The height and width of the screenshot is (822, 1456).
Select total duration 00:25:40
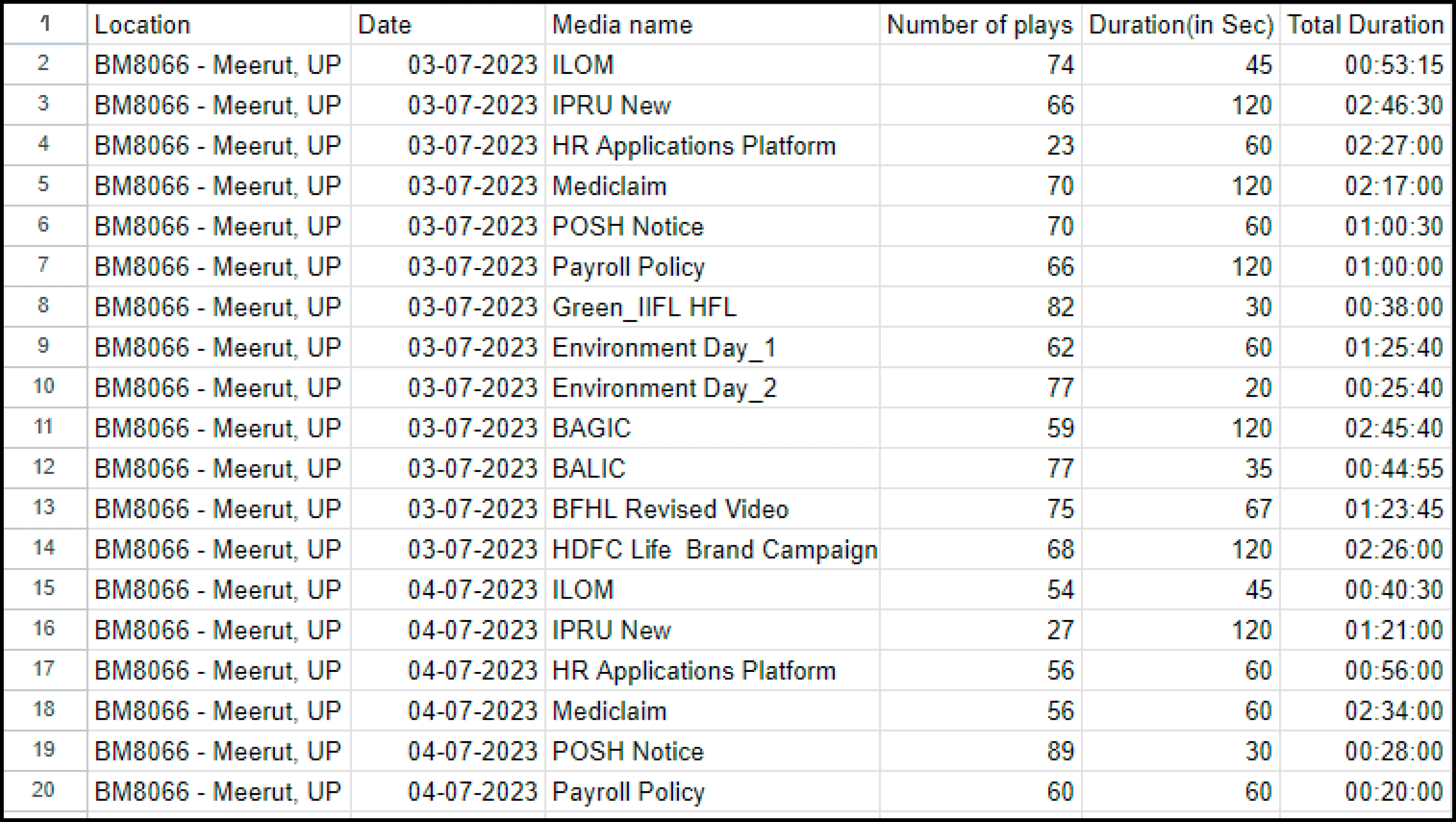point(1365,388)
